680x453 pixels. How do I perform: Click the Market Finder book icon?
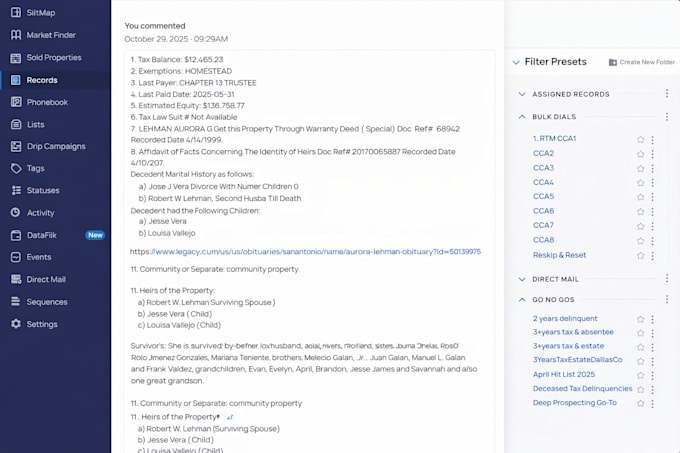point(16,35)
